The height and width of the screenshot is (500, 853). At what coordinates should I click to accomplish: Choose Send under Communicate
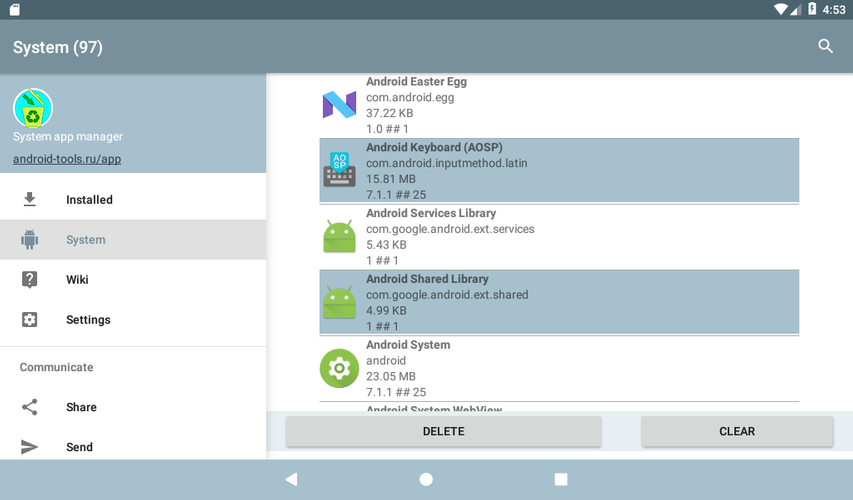point(133,447)
